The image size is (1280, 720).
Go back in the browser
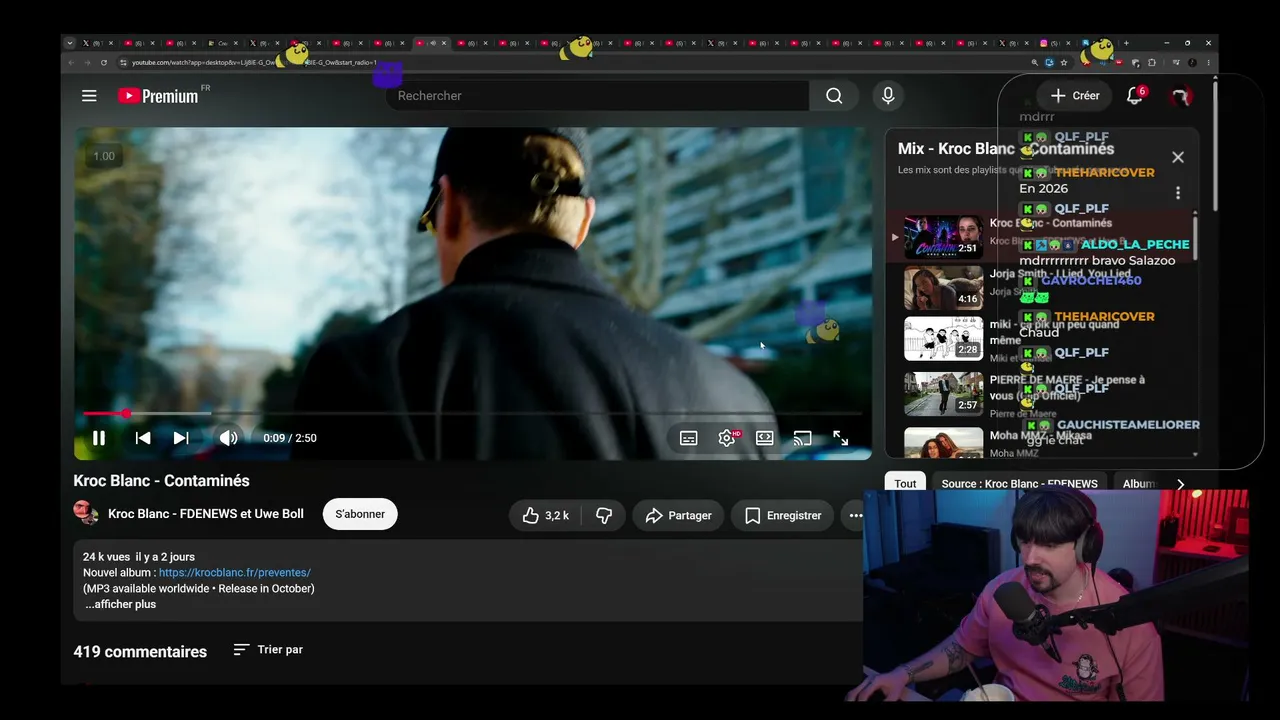[x=71, y=62]
